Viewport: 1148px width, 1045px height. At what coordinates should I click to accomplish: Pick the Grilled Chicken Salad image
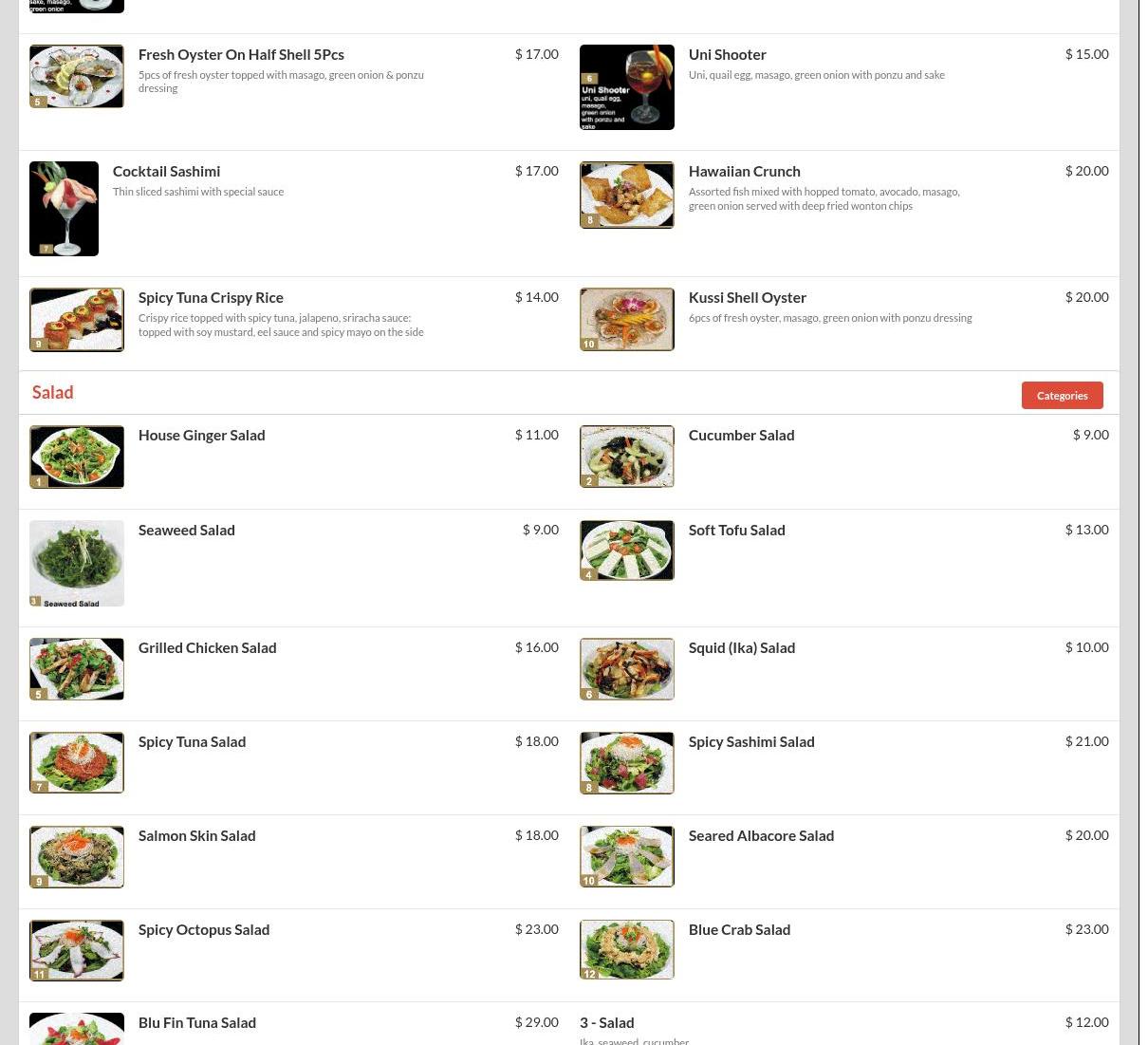point(77,669)
